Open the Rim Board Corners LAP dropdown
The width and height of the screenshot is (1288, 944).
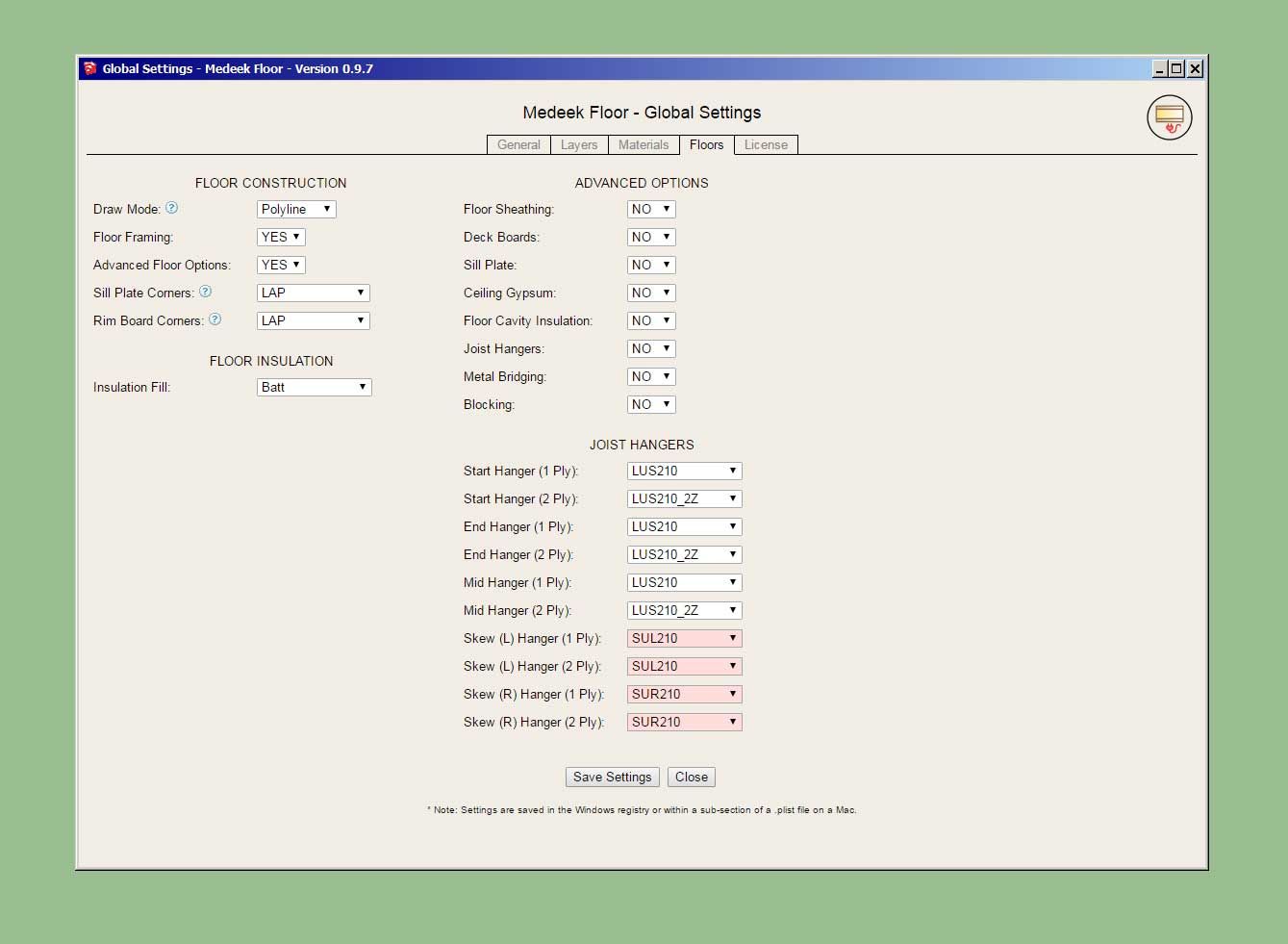[313, 320]
